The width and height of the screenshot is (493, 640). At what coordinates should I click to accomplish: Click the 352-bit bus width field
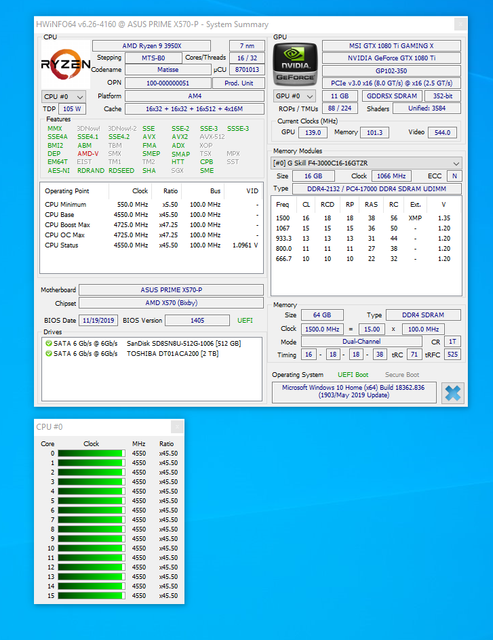pos(443,96)
